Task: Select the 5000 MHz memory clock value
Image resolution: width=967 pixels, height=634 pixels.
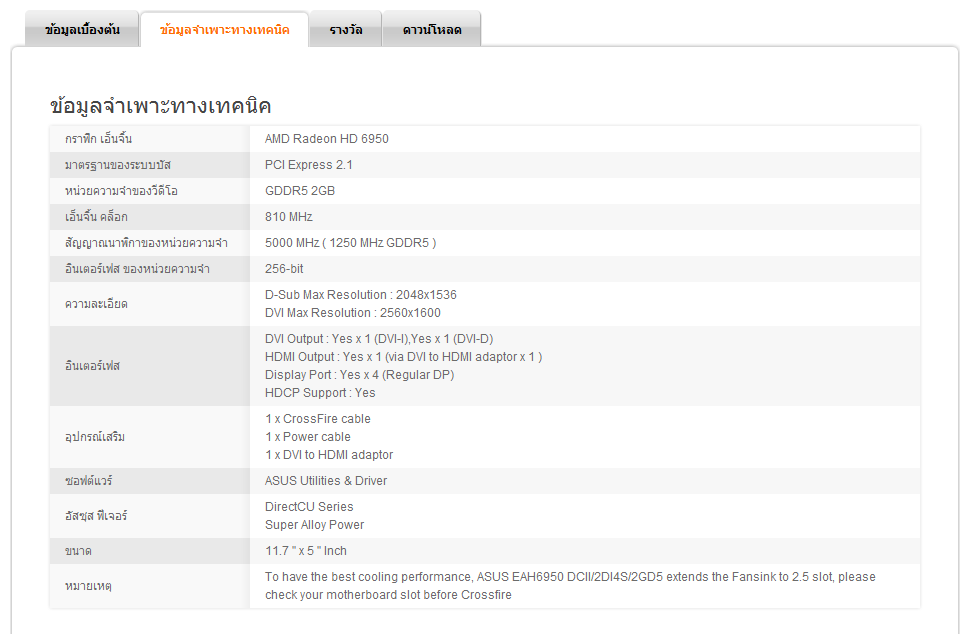Action: (350, 242)
